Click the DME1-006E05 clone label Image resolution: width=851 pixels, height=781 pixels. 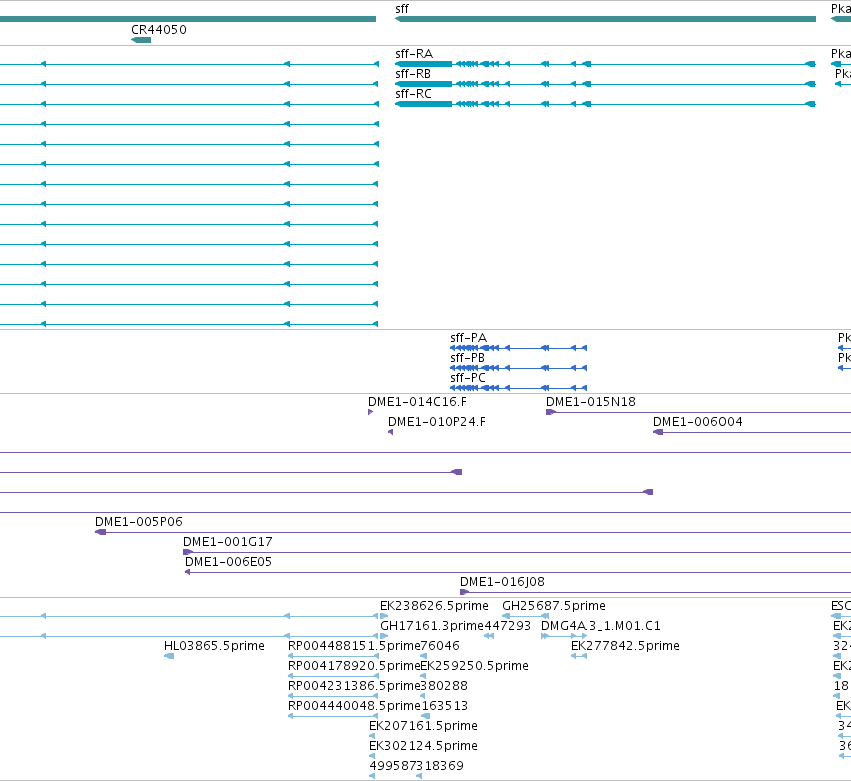coord(228,562)
